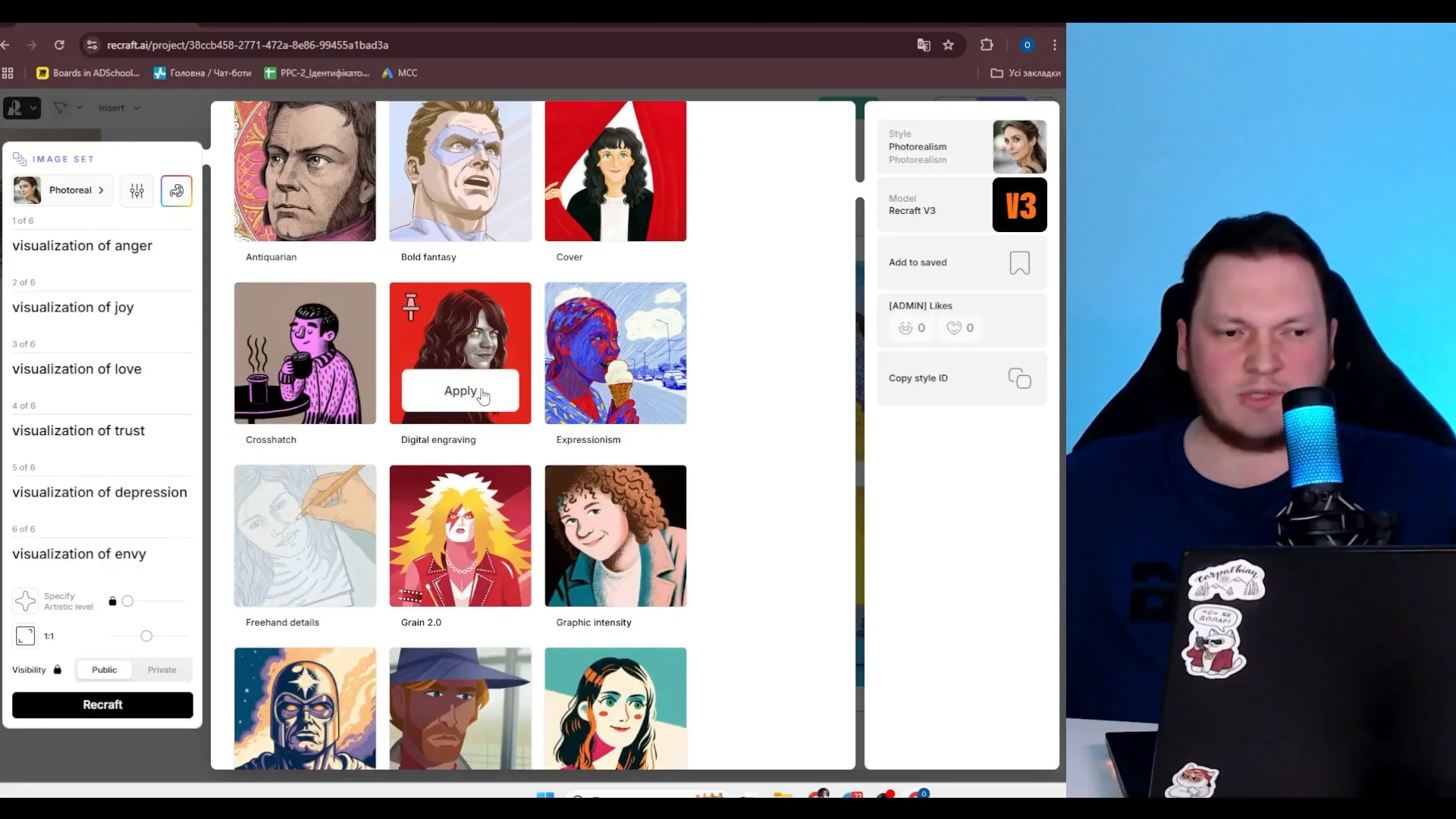Open the MCC bookmark

click(x=400, y=74)
